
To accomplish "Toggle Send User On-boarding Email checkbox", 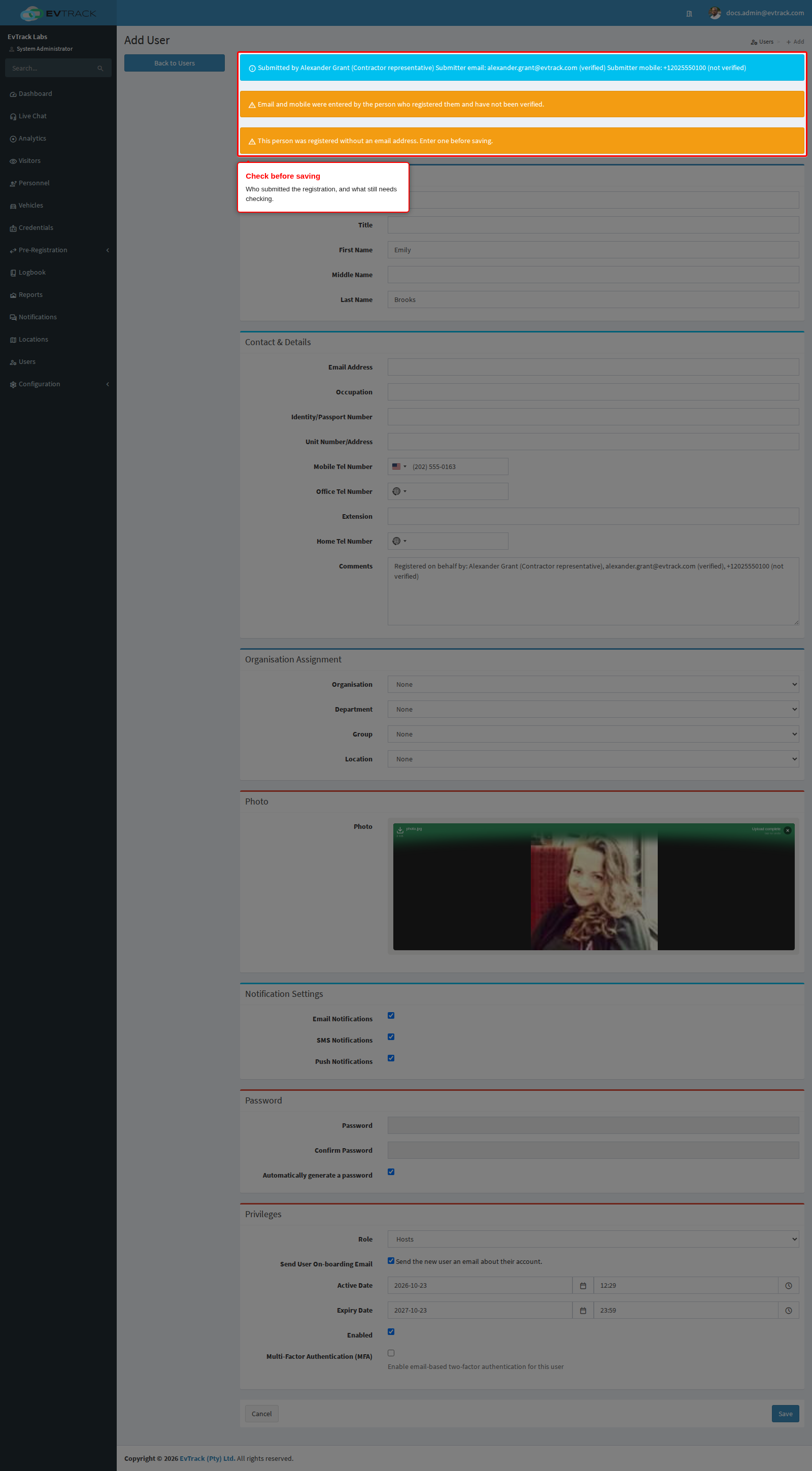I will pyautogui.click(x=391, y=1261).
